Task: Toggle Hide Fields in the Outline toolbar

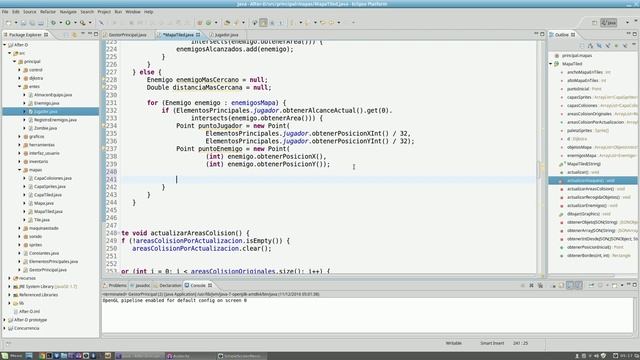Action: click(599, 46)
